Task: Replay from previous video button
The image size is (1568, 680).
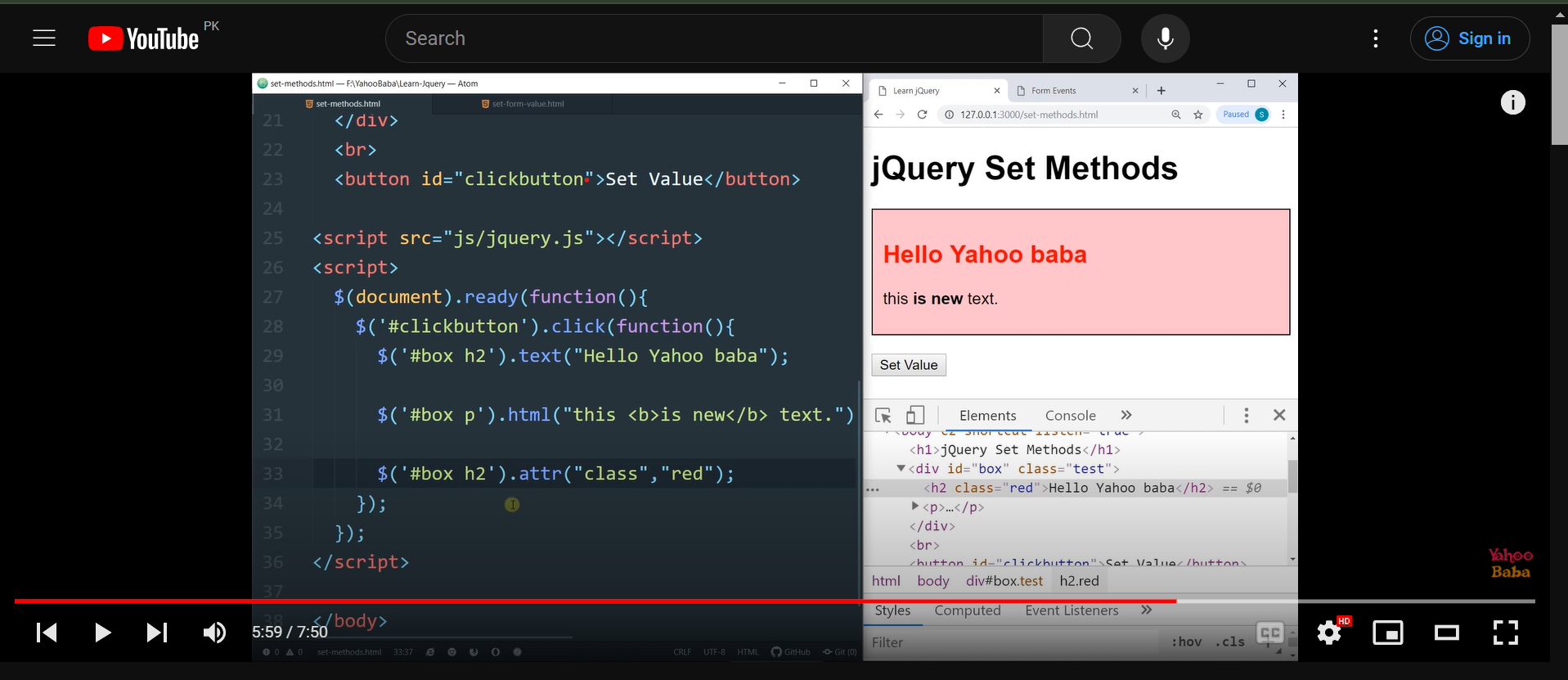Action: click(47, 633)
